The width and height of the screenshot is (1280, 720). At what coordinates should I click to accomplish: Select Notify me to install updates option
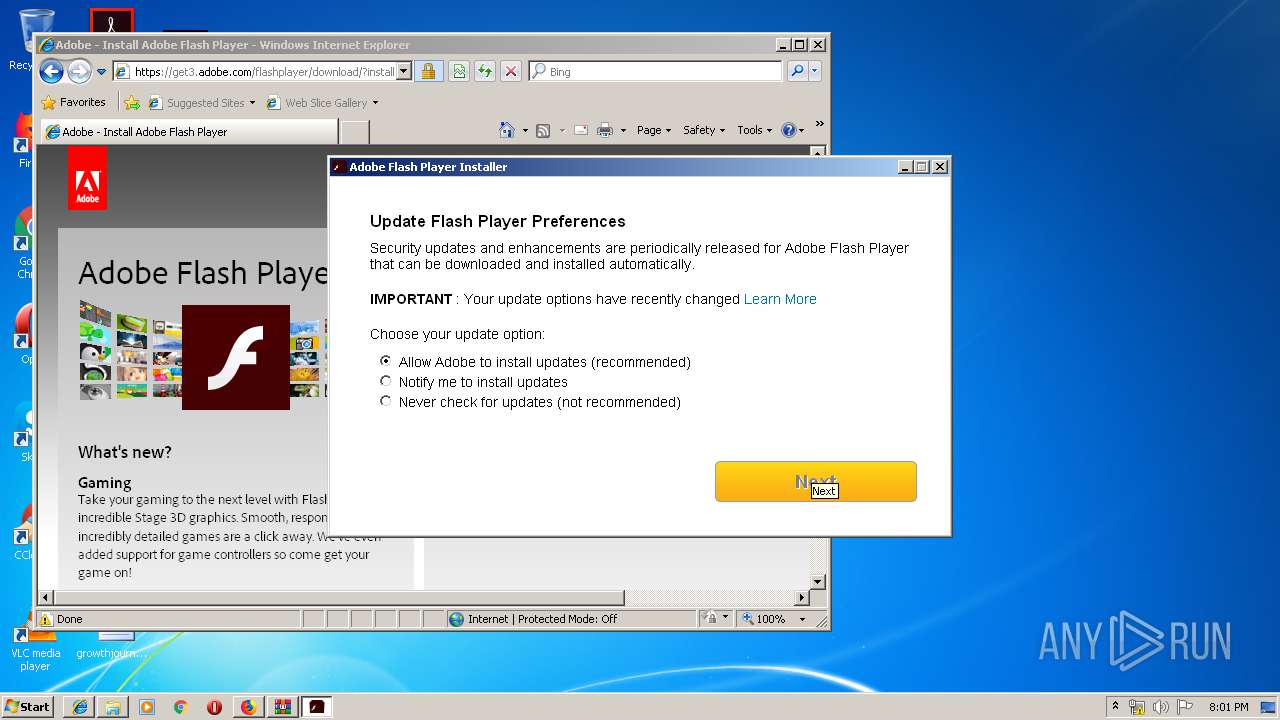tap(386, 381)
